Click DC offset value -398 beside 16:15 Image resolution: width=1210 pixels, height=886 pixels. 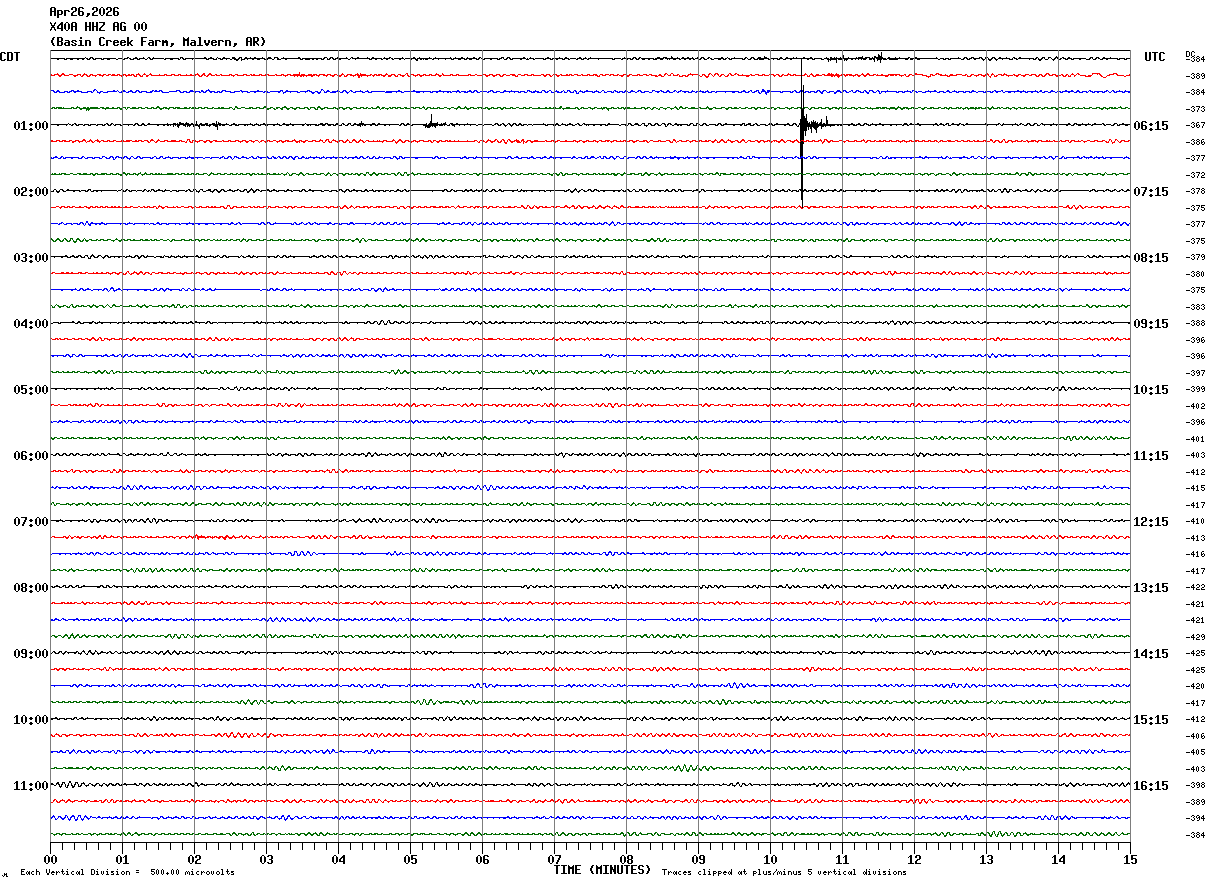pyautogui.click(x=1194, y=785)
